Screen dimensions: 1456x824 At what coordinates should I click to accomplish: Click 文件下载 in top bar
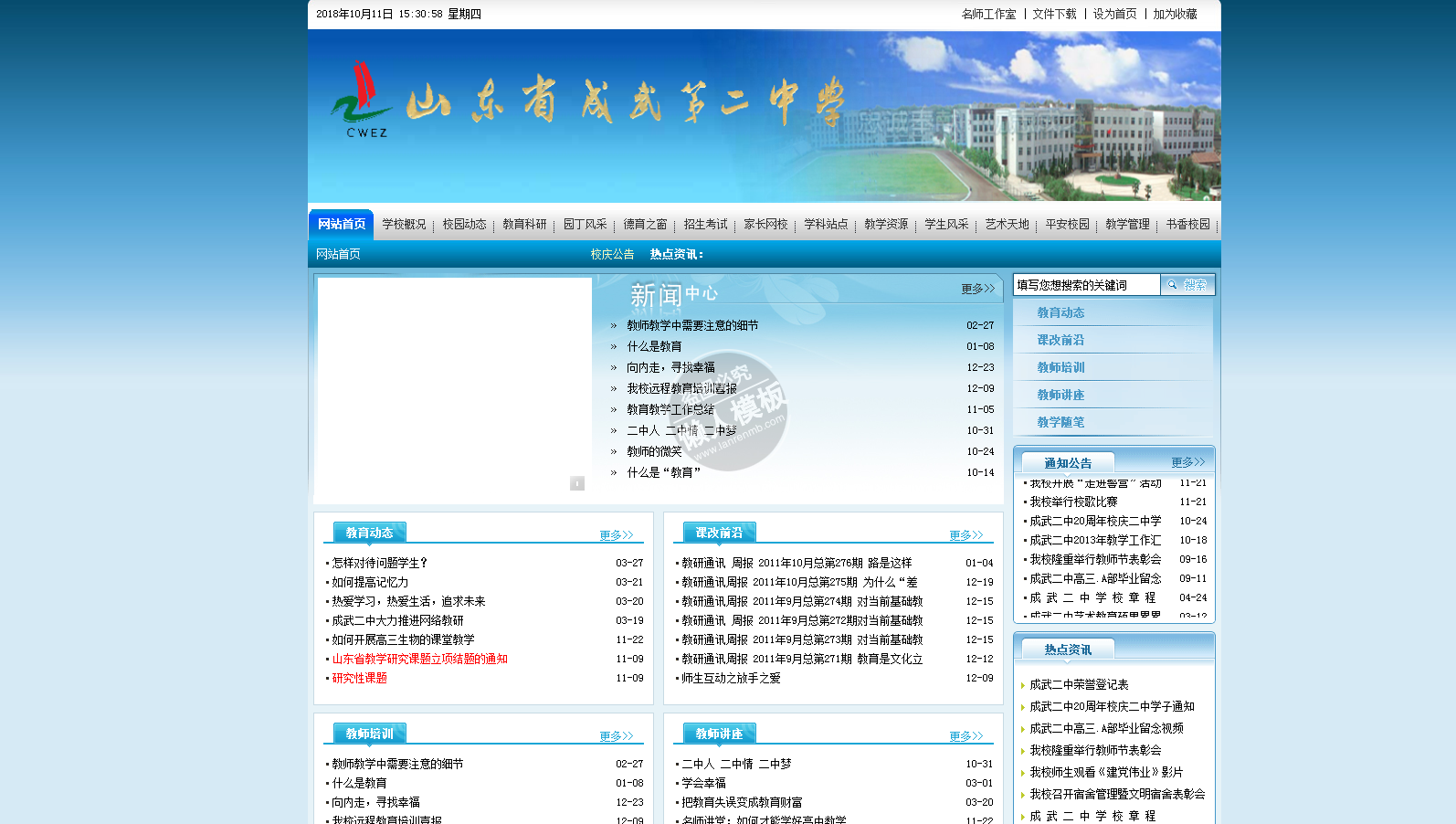(x=1054, y=15)
